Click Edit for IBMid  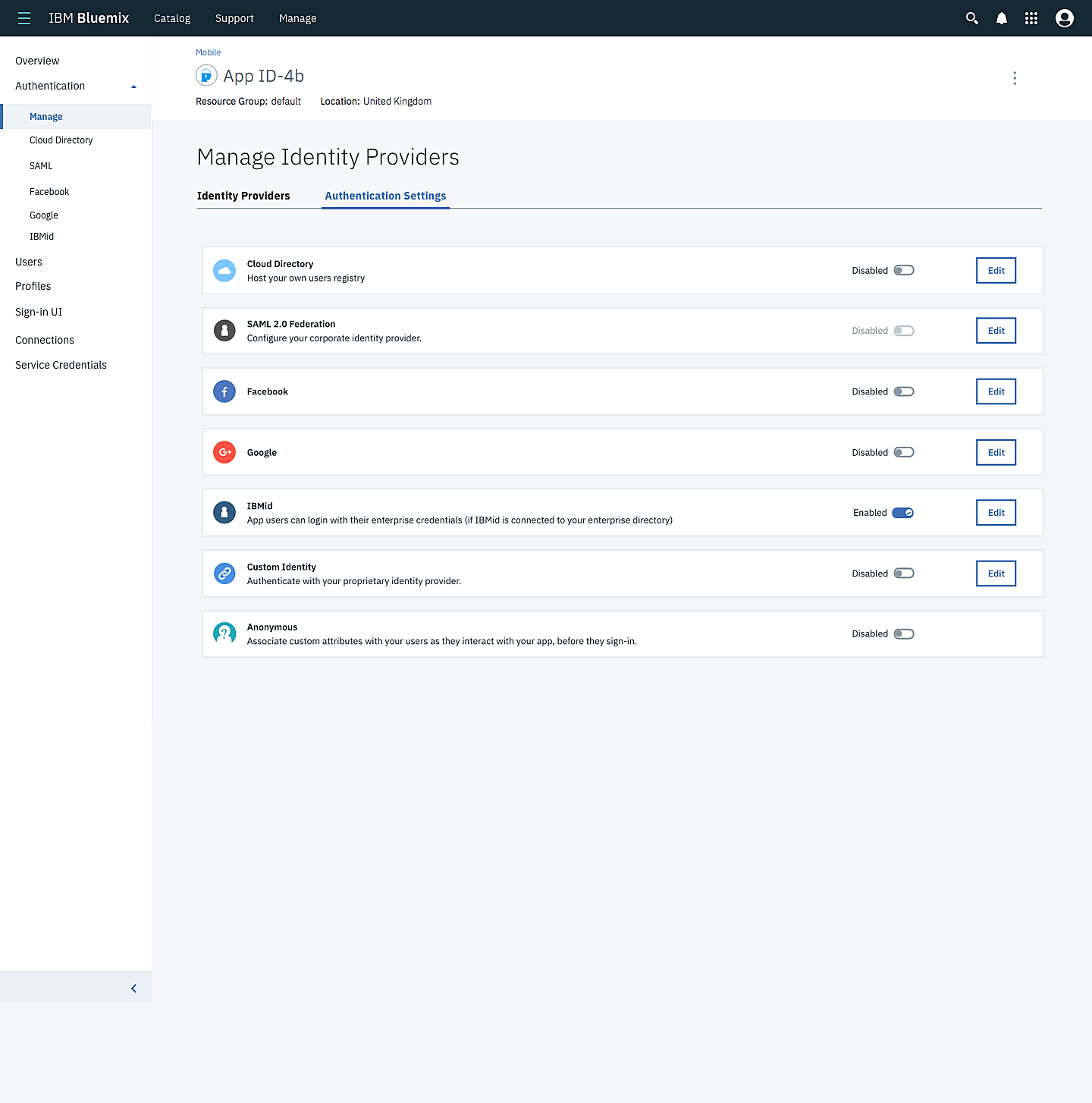point(996,513)
